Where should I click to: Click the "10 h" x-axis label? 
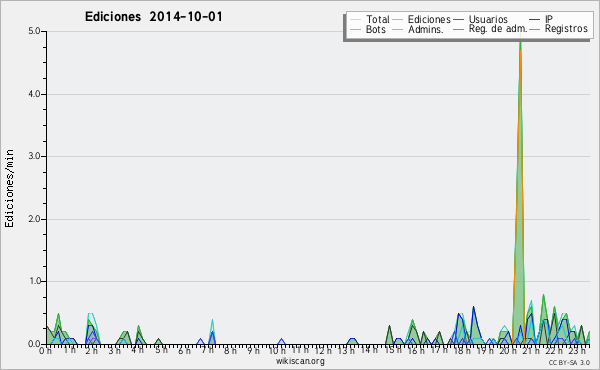click(x=277, y=351)
